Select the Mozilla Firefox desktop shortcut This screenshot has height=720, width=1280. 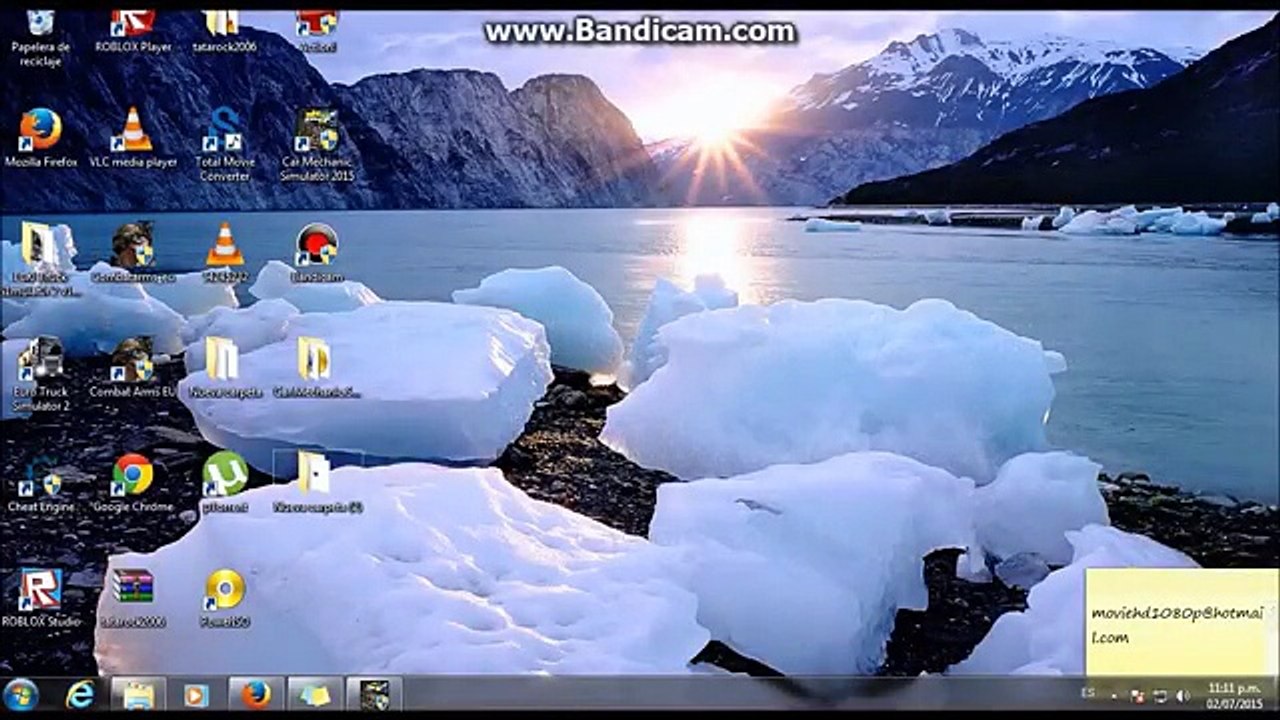pyautogui.click(x=41, y=138)
